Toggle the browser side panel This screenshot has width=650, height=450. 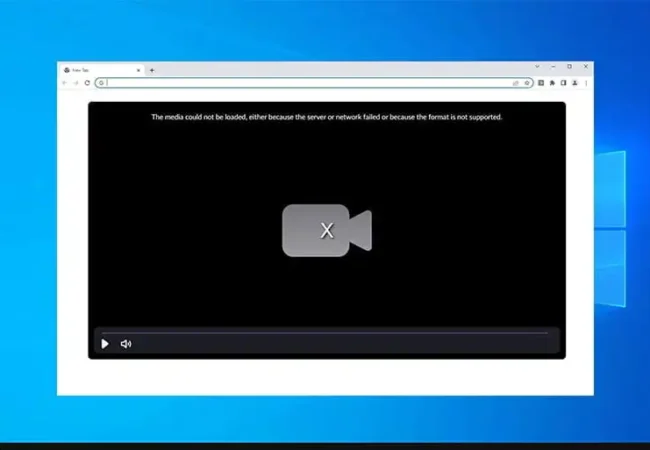[x=563, y=83]
